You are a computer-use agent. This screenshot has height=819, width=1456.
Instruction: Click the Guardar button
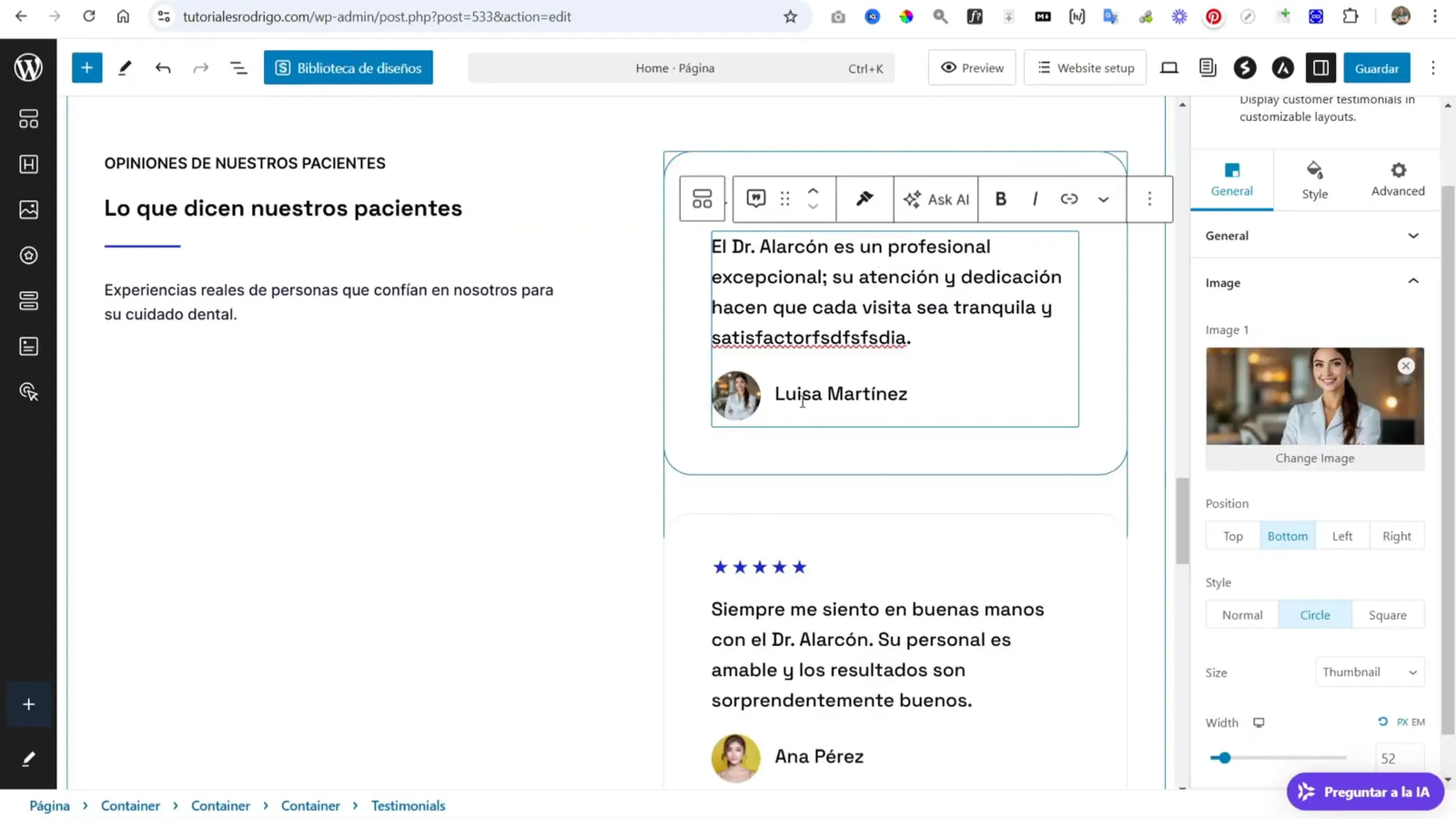point(1377,67)
